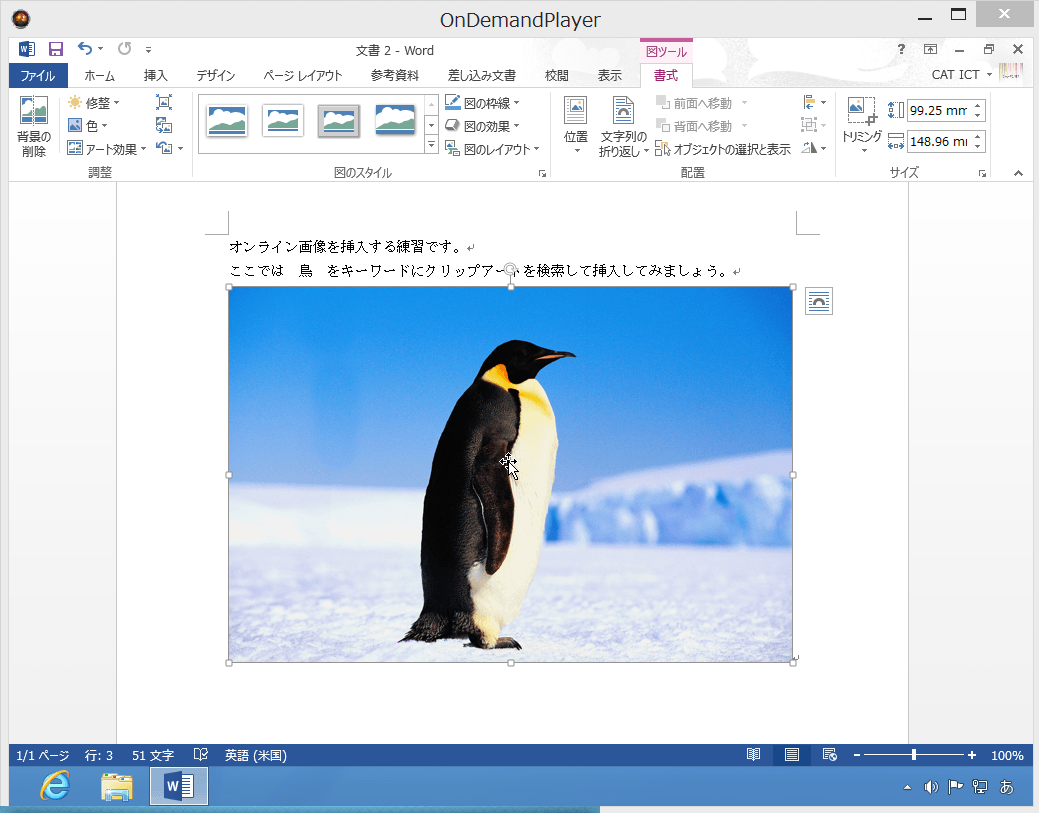Image resolution: width=1039 pixels, height=813 pixels.
Task: Click the 51文字 word count in status bar
Action: pyautogui.click(x=152, y=755)
